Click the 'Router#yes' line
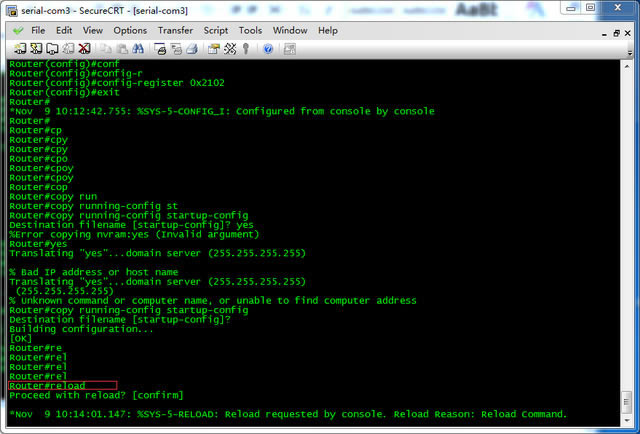The height and width of the screenshot is (434, 640). 38,244
